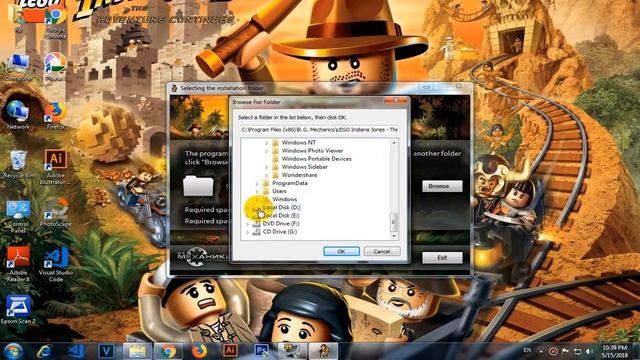Open the Epson Scan 2 desktop shortcut
640x360 pixels.
coord(18,309)
